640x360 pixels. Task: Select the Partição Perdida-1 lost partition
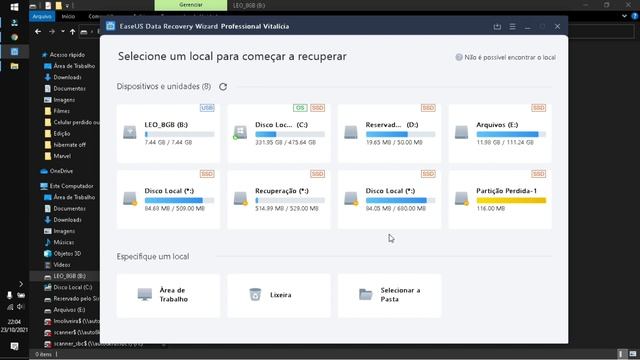pos(500,199)
